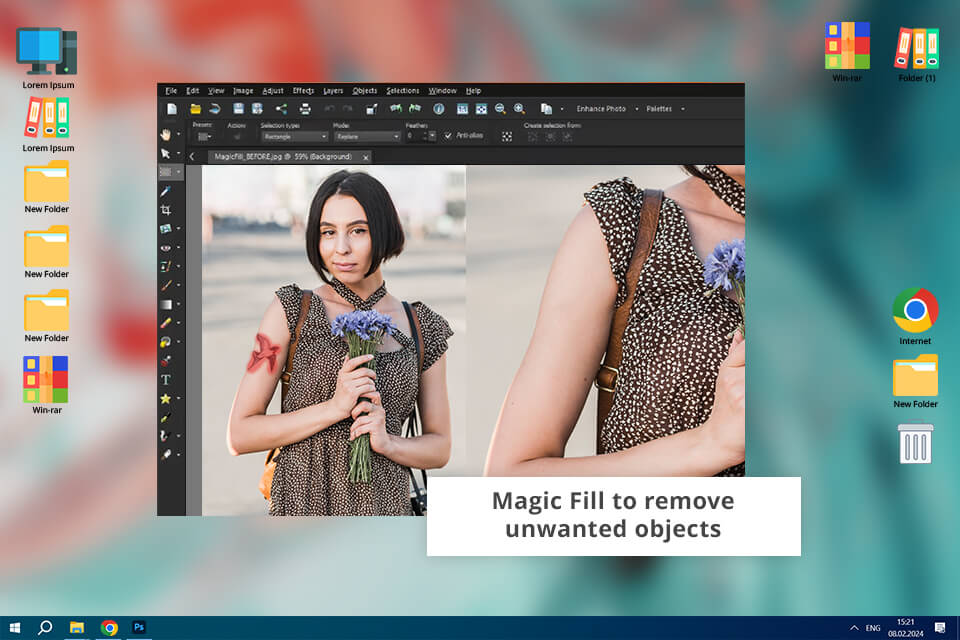This screenshot has height=640, width=960.
Task: Click the Enhance Photo button
Action: click(x=601, y=109)
